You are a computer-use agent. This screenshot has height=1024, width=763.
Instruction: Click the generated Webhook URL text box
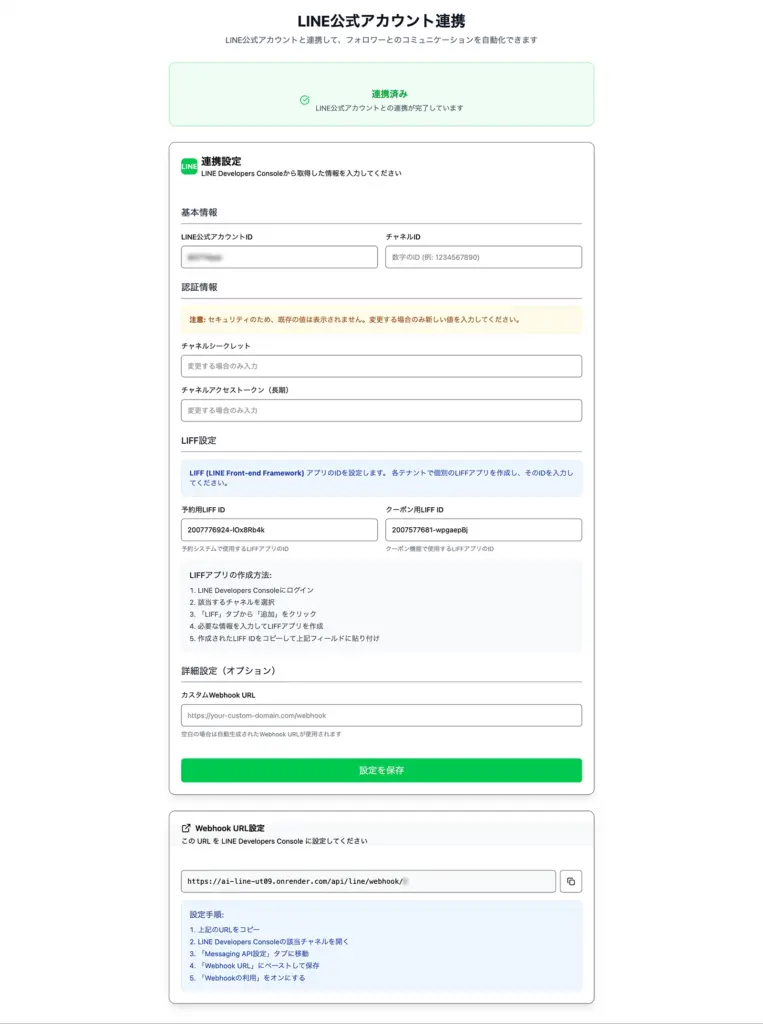click(x=367, y=881)
